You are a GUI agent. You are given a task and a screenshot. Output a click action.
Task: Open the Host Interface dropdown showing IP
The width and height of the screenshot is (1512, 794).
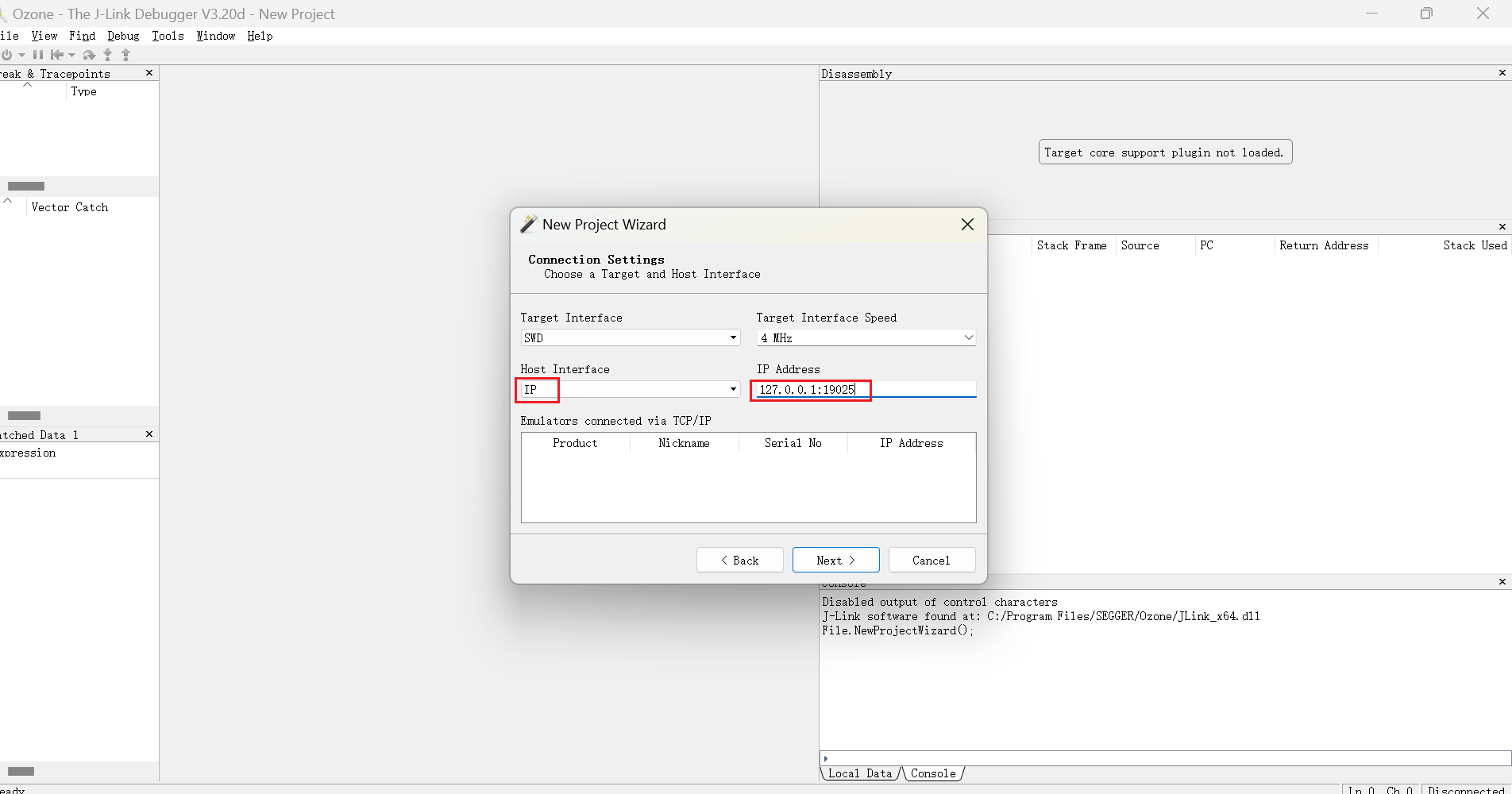[630, 390]
